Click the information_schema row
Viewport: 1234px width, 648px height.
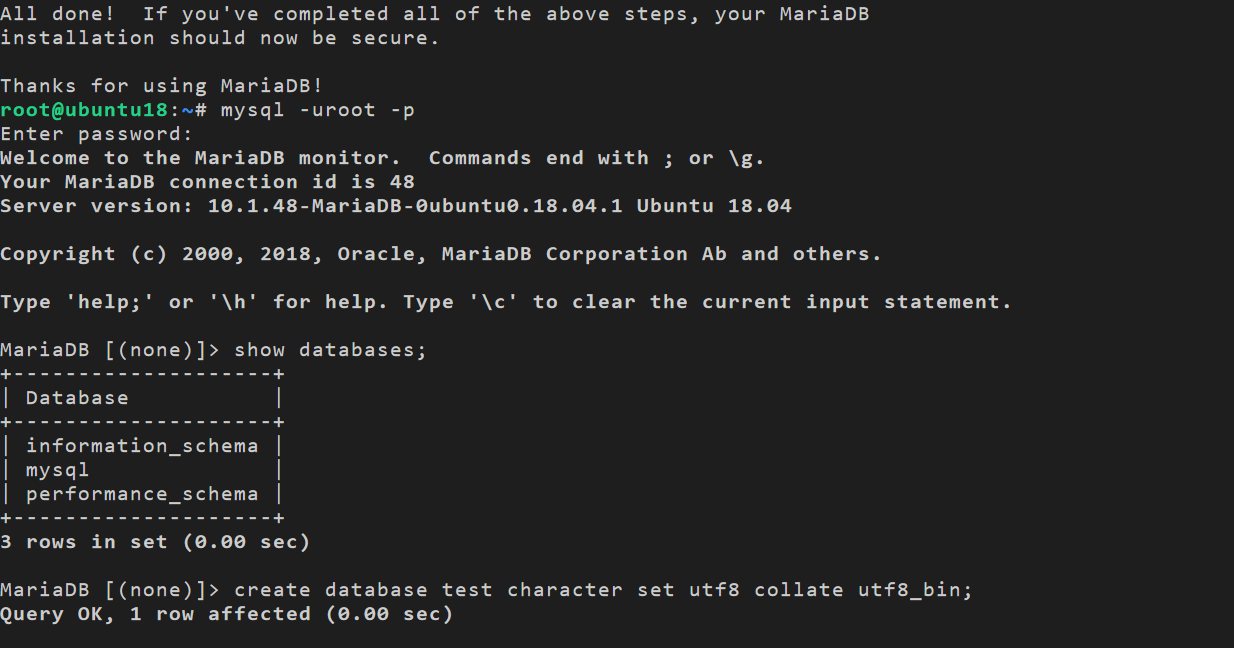point(142,446)
